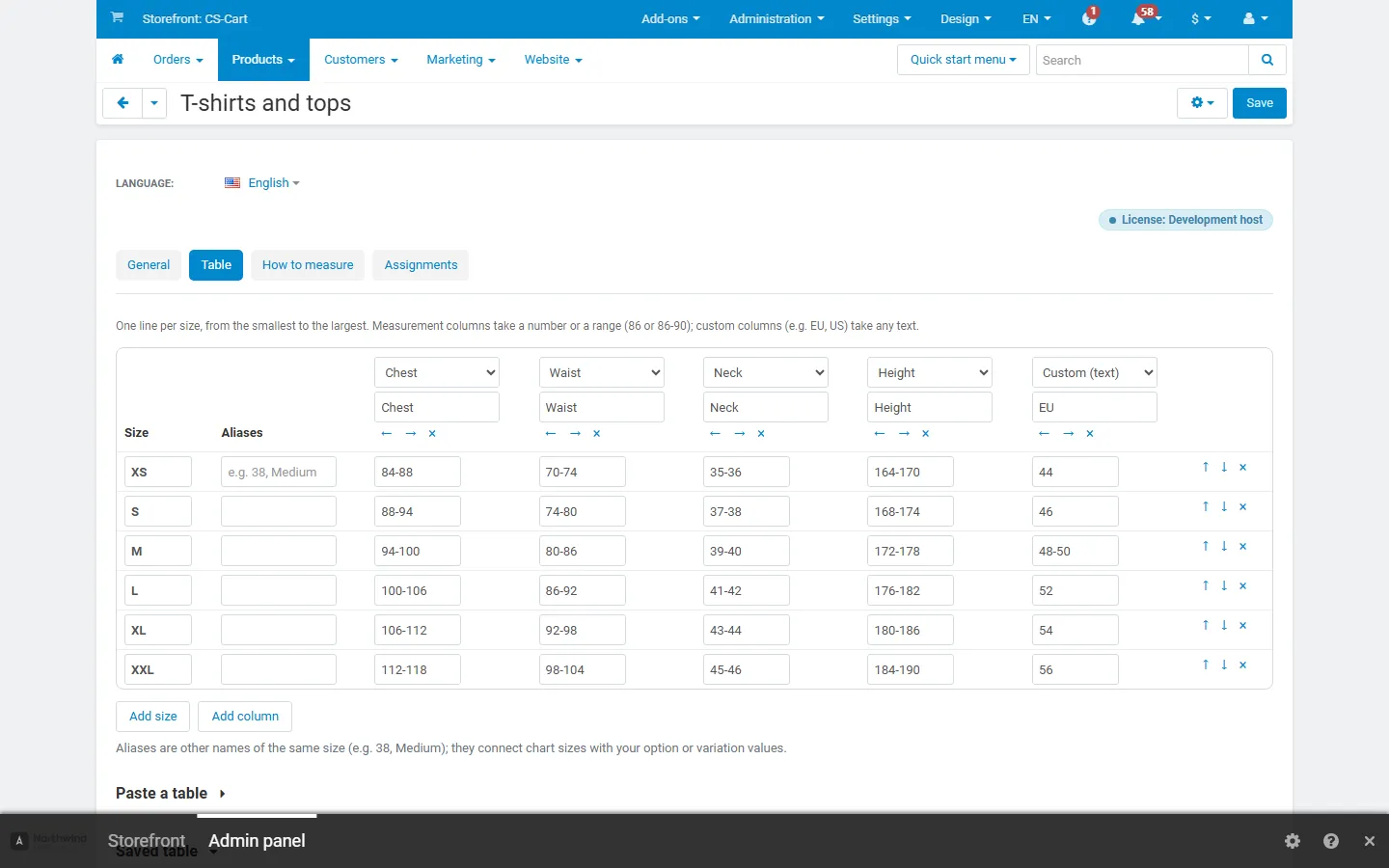Close the bottom panel with the X
Image resolution: width=1389 pixels, height=868 pixels.
[1370, 841]
